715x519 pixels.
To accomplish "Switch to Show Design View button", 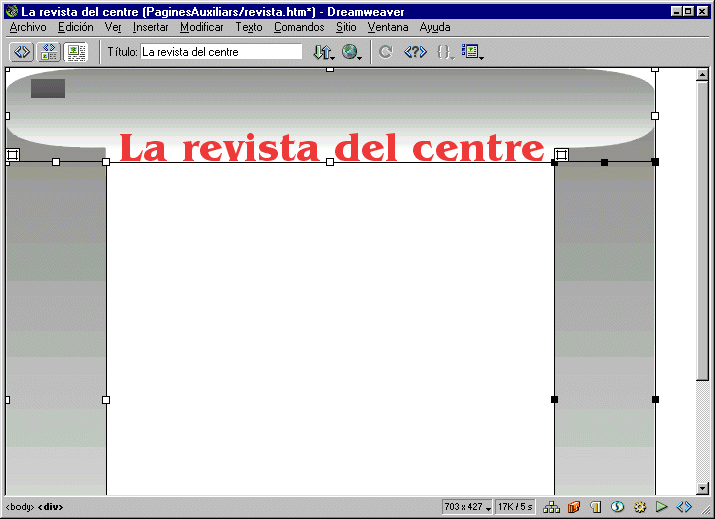I will [x=76, y=52].
